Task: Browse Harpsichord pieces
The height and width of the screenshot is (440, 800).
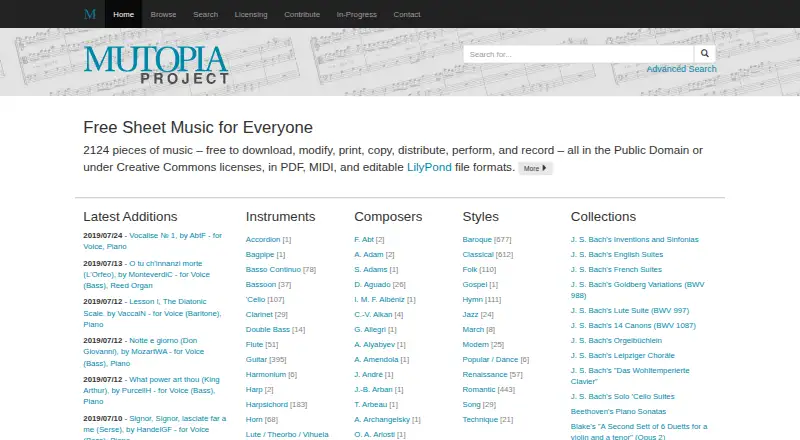Action: point(267,405)
